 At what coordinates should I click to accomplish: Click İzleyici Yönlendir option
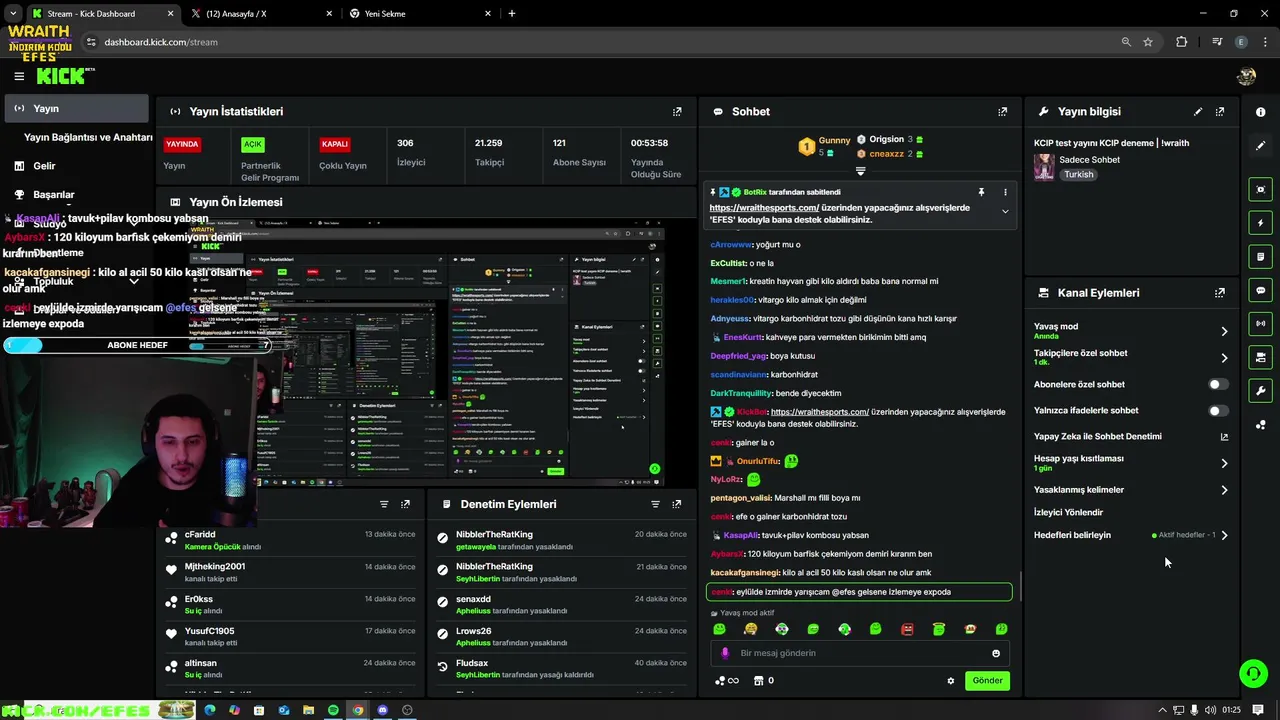(1068, 512)
